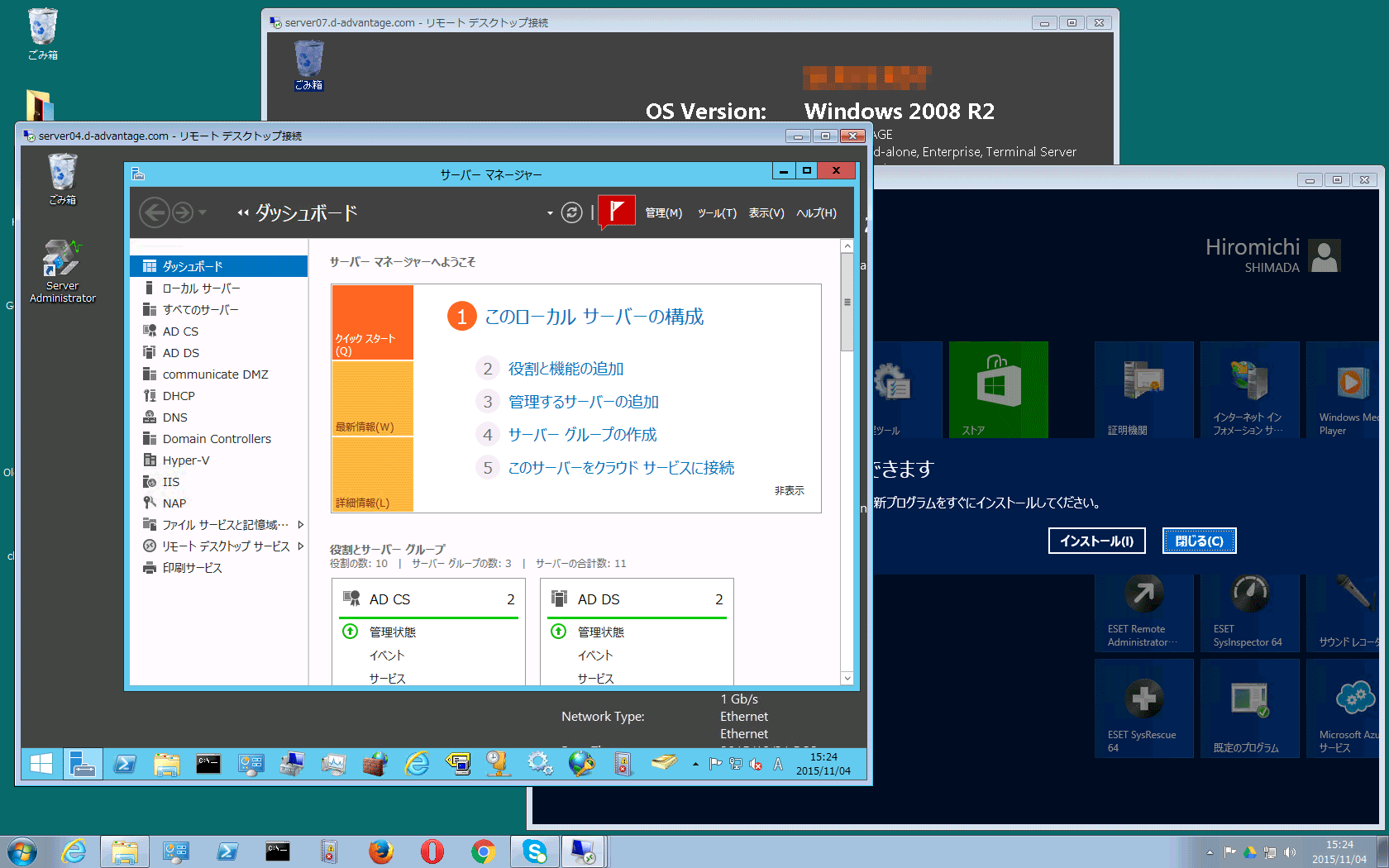Screen dimensions: 1389x868
Task: Open navigation history dropdown beside forward arrow
Action: (x=203, y=212)
